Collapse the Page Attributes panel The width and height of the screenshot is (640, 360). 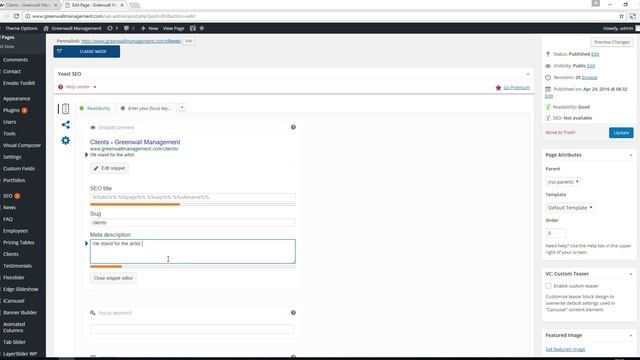[631, 155]
